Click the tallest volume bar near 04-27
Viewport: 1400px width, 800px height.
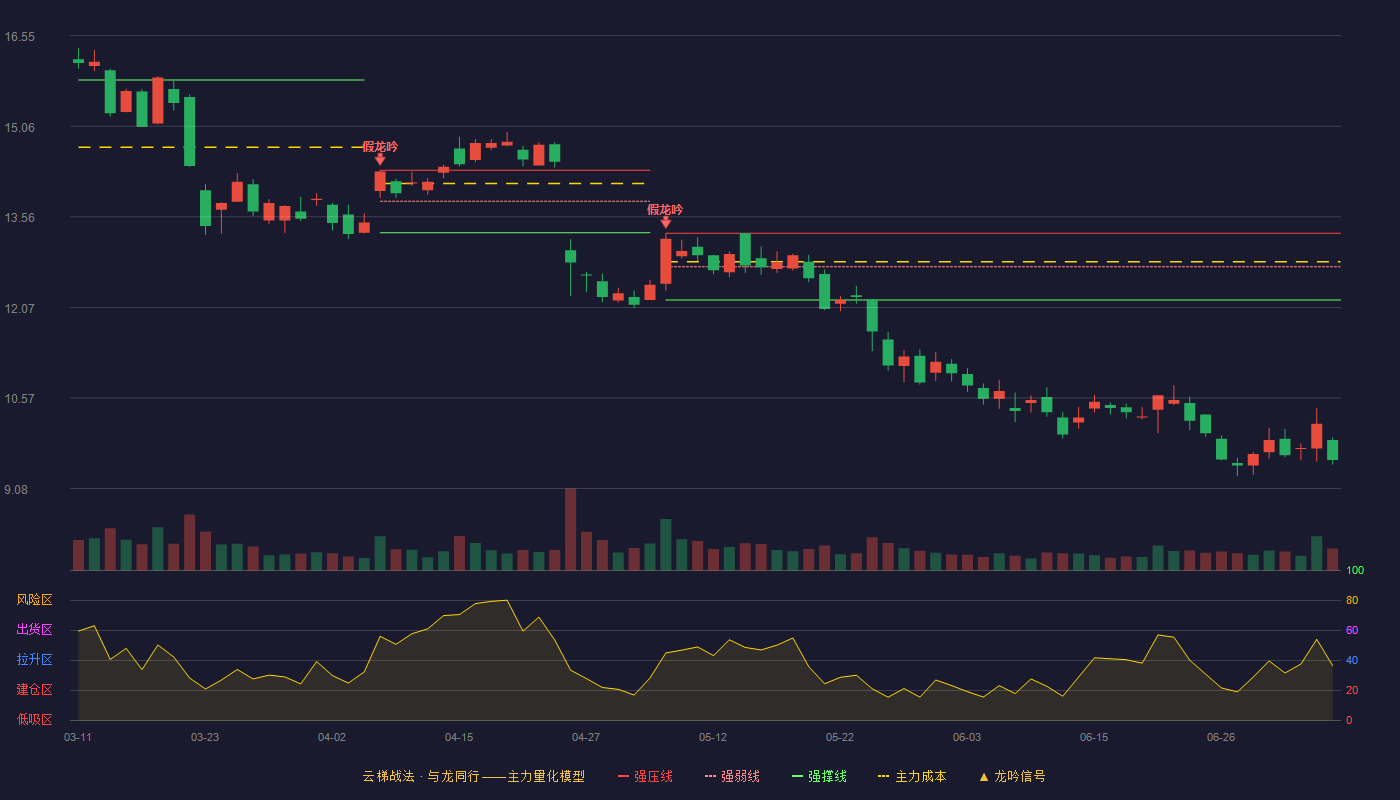[570, 529]
